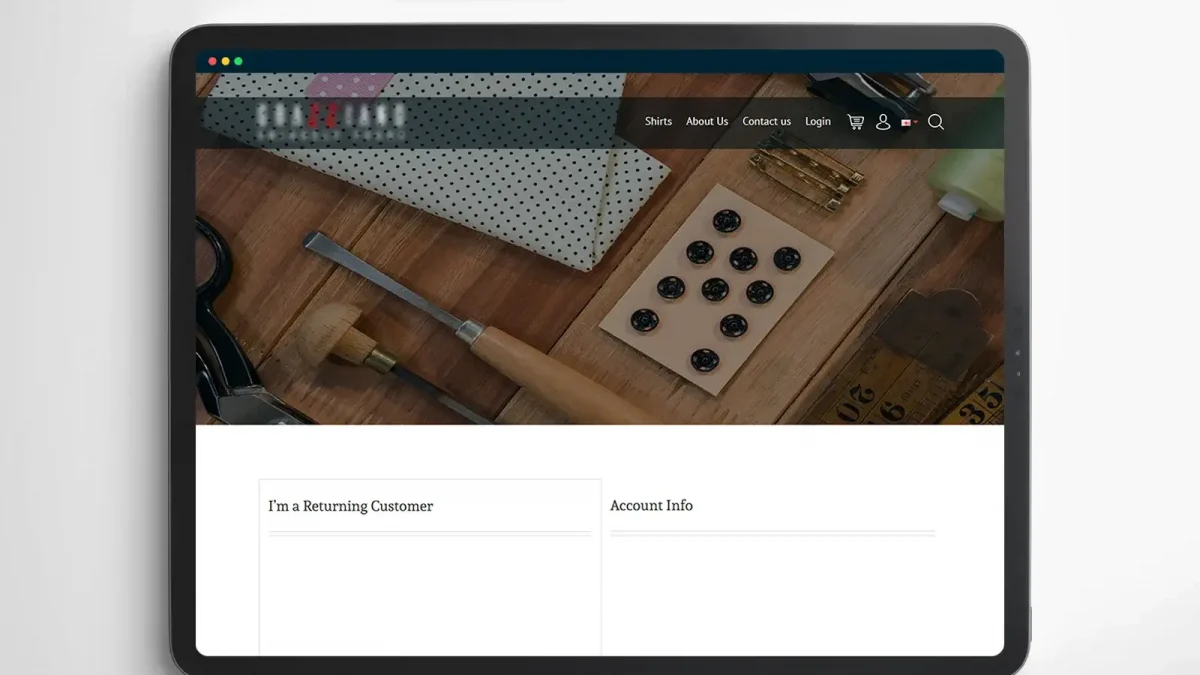Click the red close window dot
Screen dimensions: 1200x675
point(212,61)
